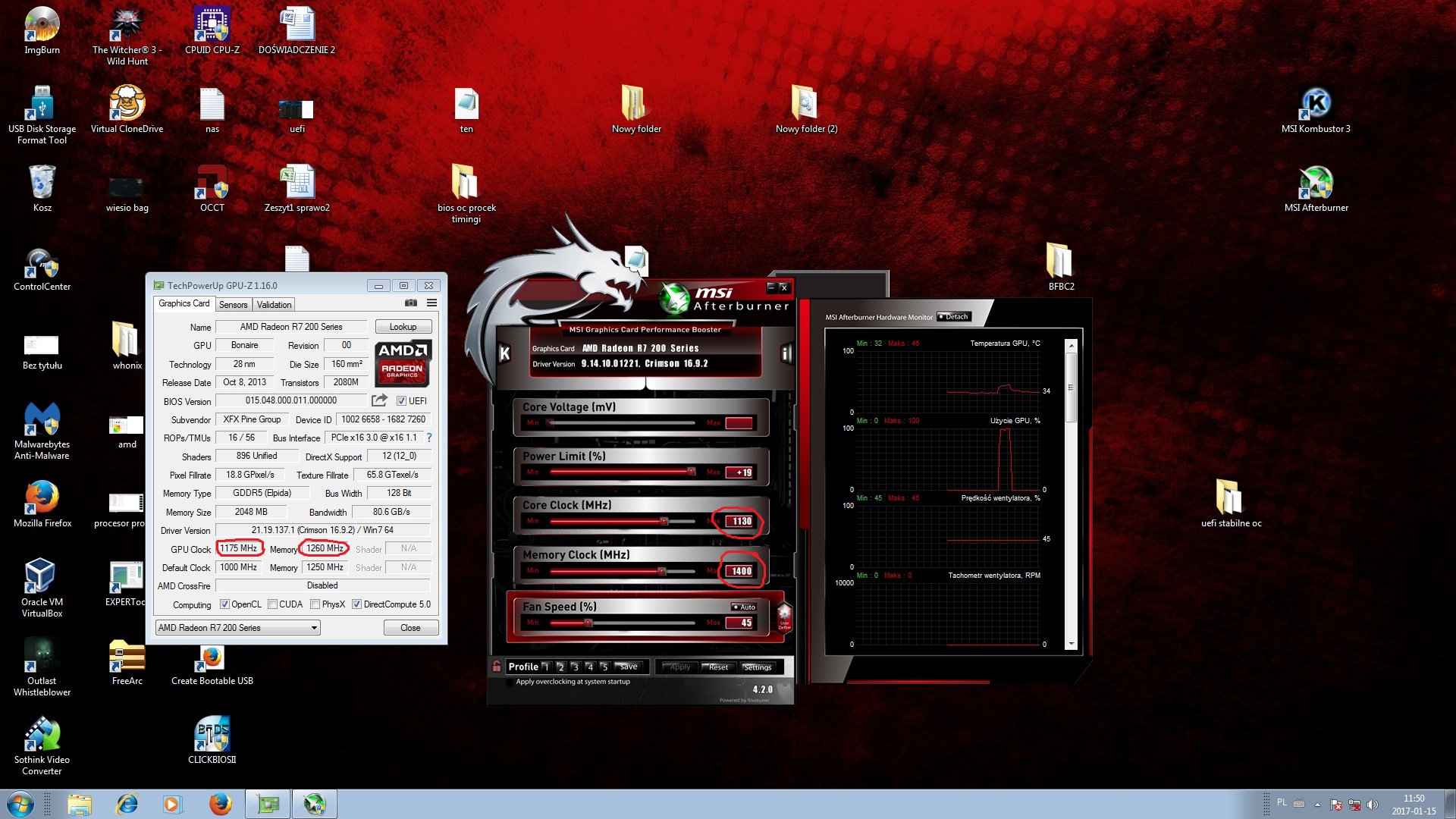Screen dimensions: 1456x819
Task: Toggle the fan speed Auto button
Action: tap(744, 607)
